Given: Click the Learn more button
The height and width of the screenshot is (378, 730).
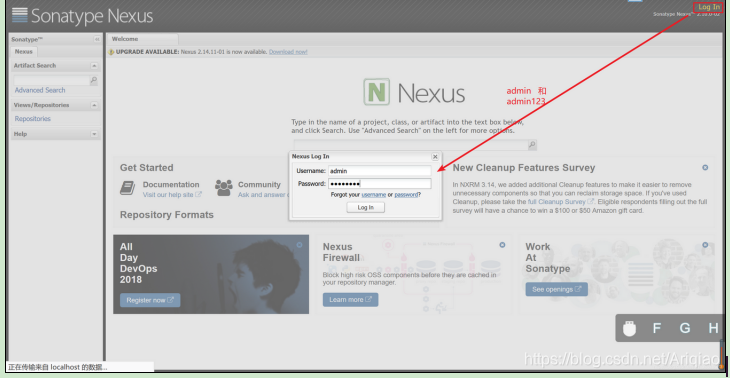Looking at the screenshot, I should (x=351, y=299).
